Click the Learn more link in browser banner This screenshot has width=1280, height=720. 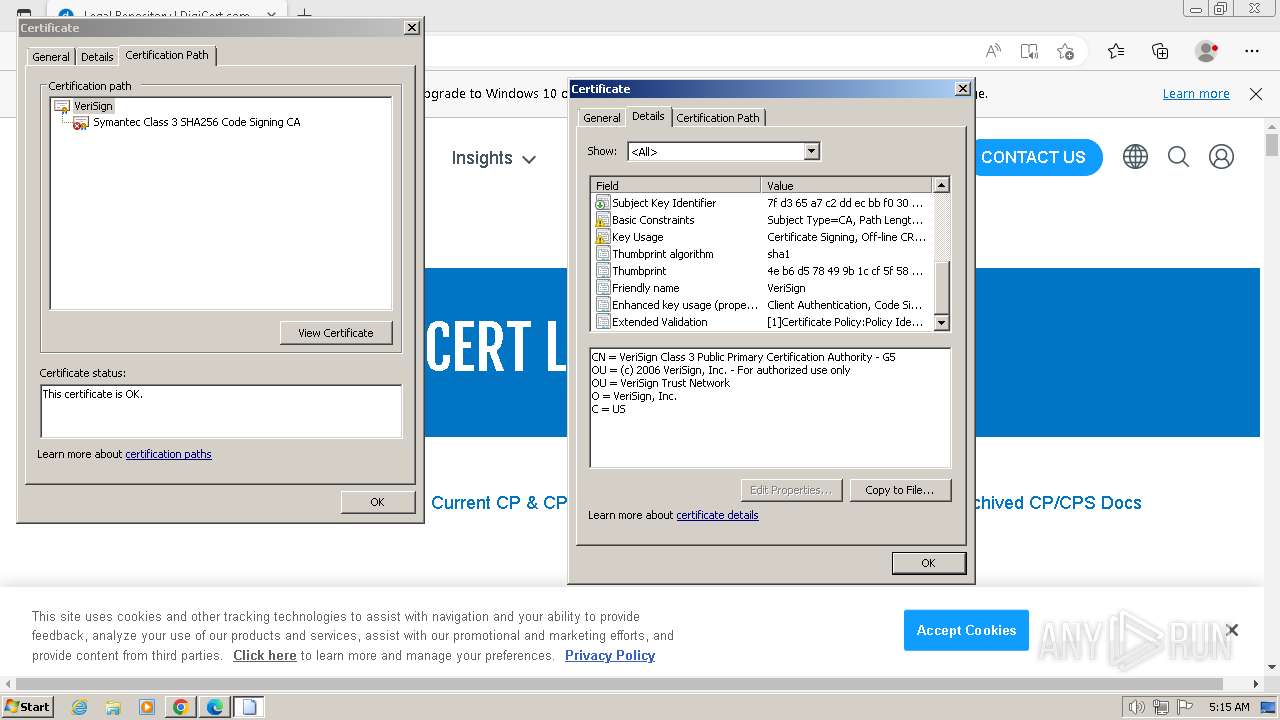pyautogui.click(x=1196, y=94)
